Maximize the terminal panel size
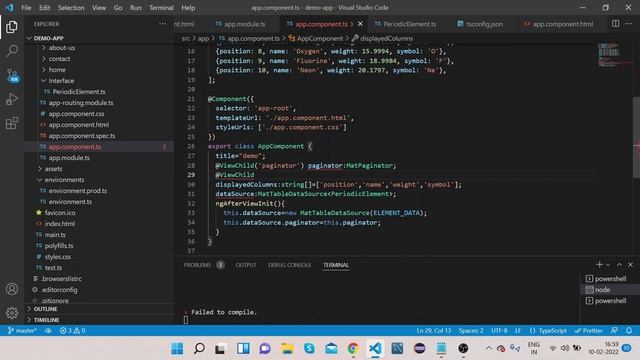Viewport: 640px width, 360px height. (619, 264)
